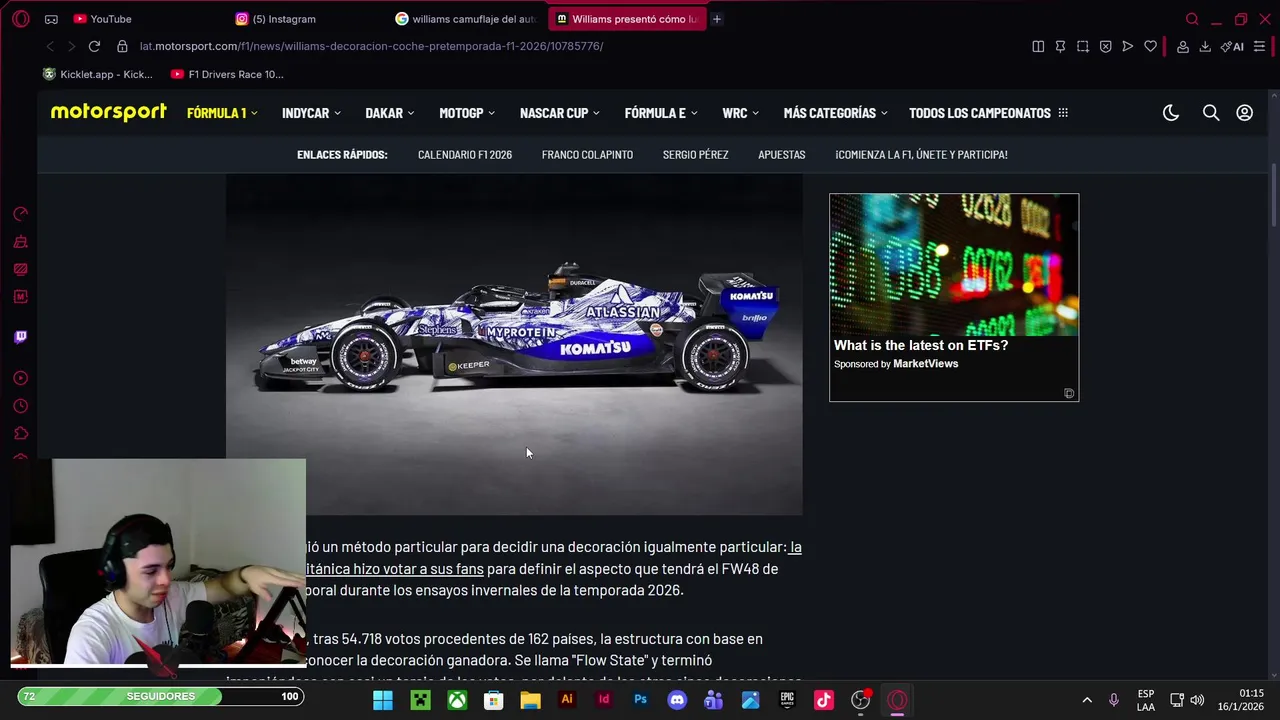Show hidden system tray icons chevron
The width and height of the screenshot is (1280, 720).
point(1087,700)
